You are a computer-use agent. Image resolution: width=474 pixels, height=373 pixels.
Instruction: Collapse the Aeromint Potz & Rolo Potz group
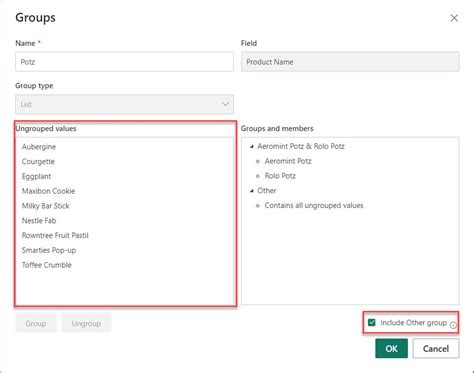252,146
